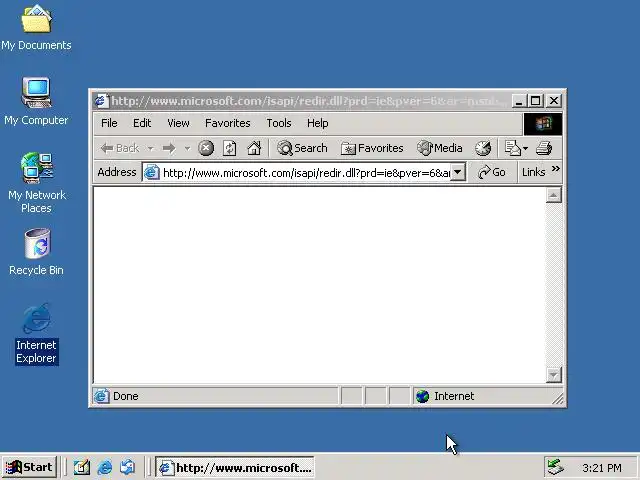
Task: Click the microsoft.com taskbar button
Action: click(235, 467)
